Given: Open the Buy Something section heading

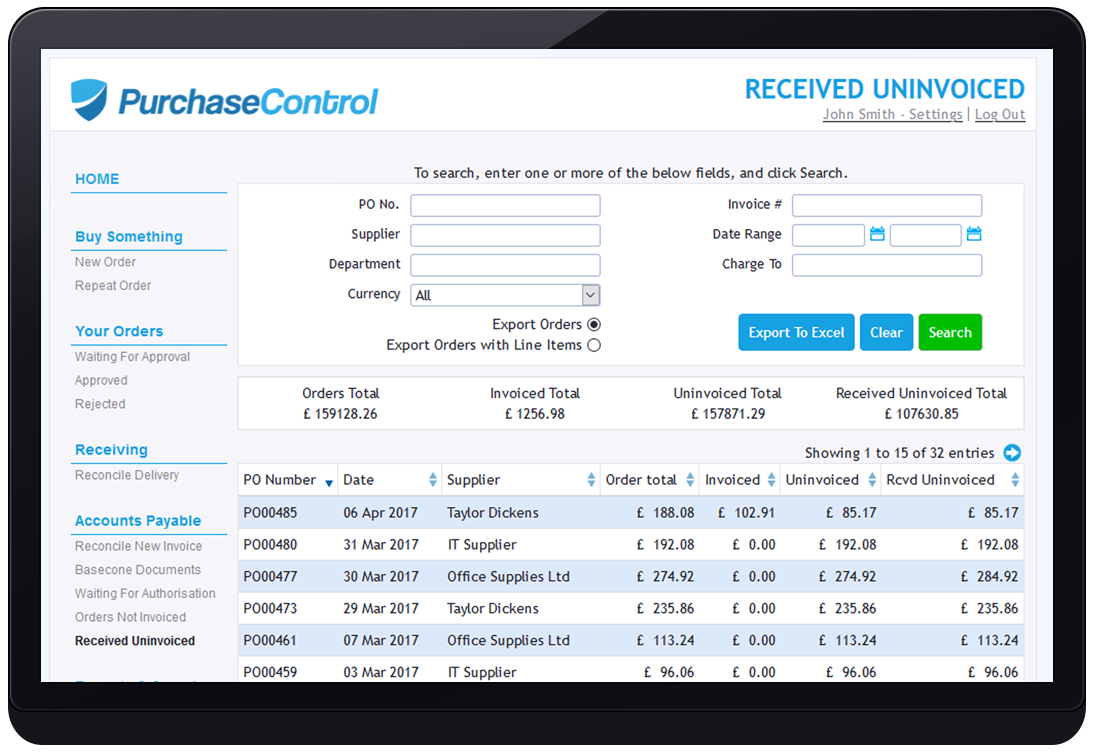Looking at the screenshot, I should click(129, 237).
